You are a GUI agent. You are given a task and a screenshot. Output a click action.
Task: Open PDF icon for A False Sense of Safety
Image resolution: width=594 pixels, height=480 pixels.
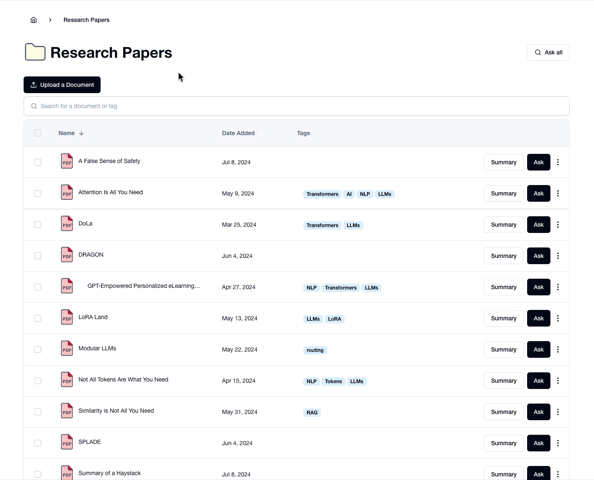(67, 161)
